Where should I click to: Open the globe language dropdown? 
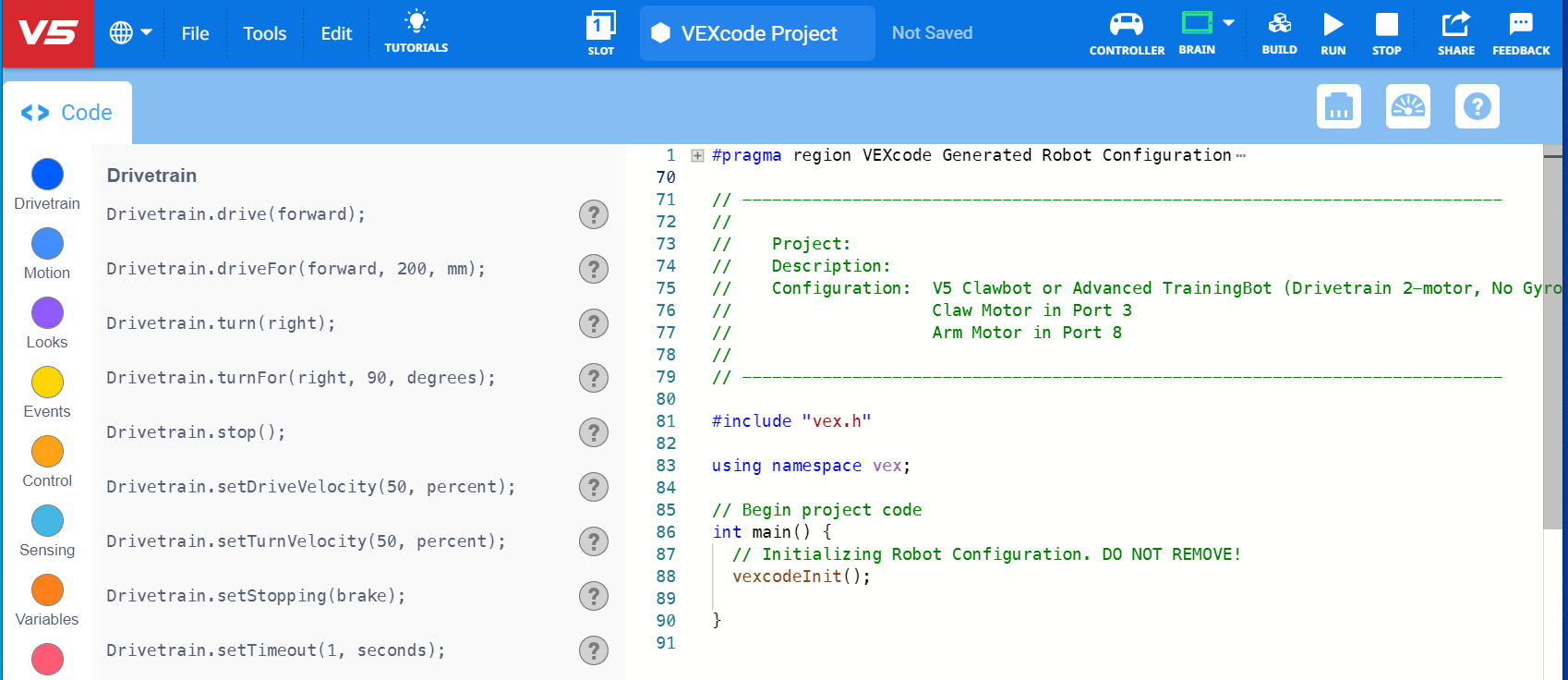coord(130,33)
